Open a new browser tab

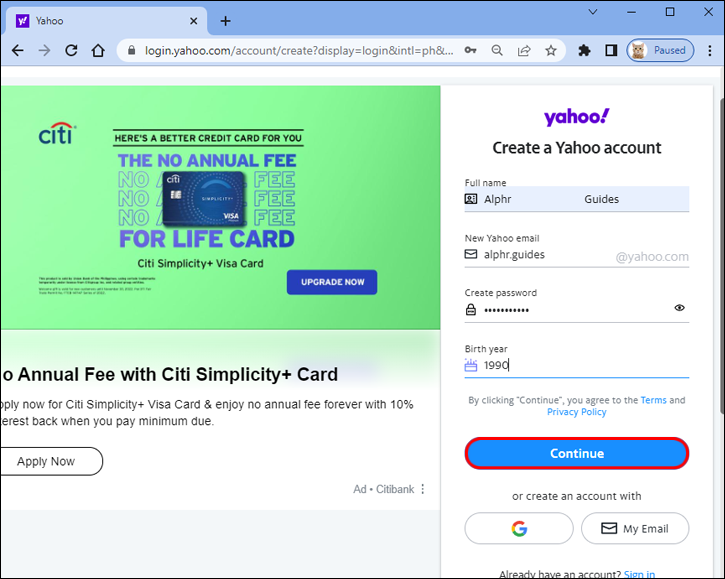coord(226,21)
